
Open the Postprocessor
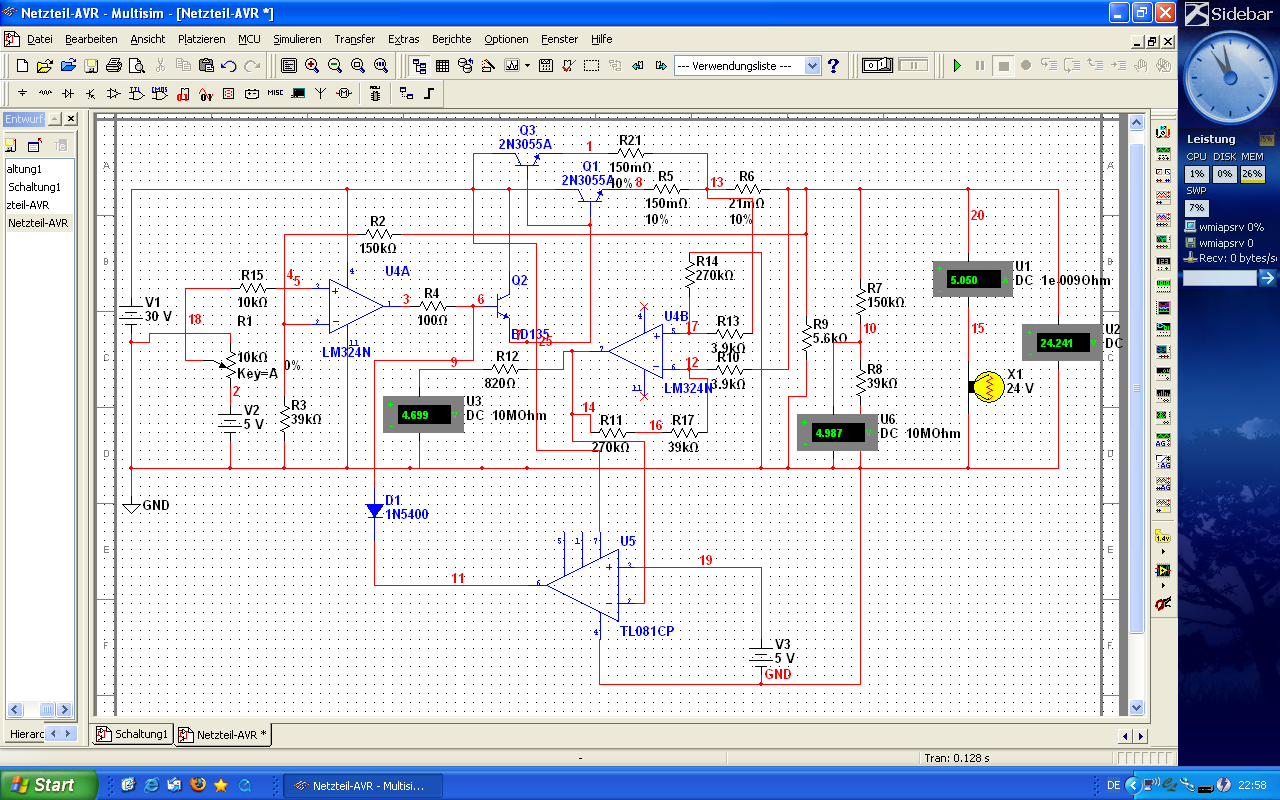click(545, 65)
